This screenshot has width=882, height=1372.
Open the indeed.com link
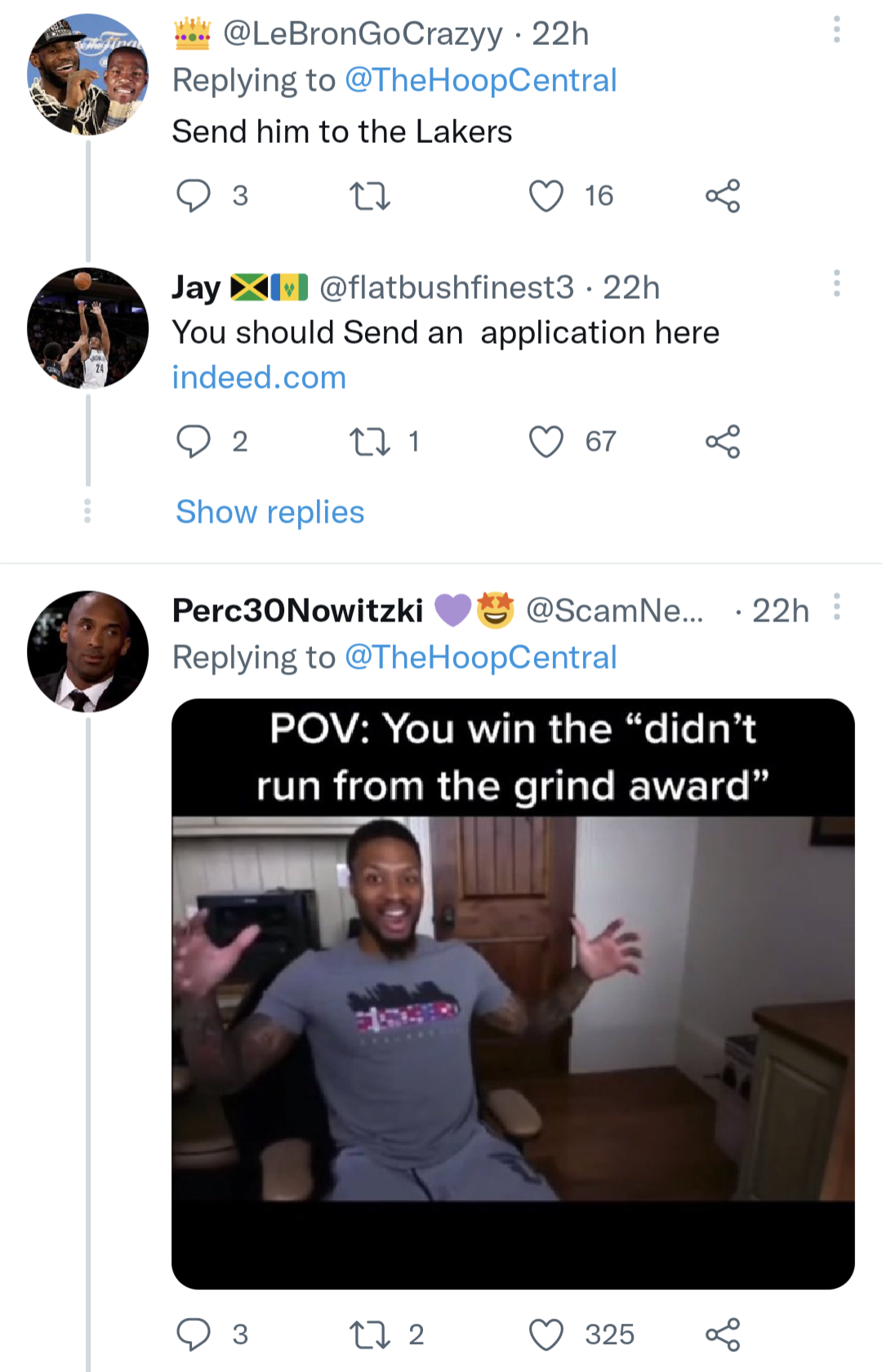[258, 376]
